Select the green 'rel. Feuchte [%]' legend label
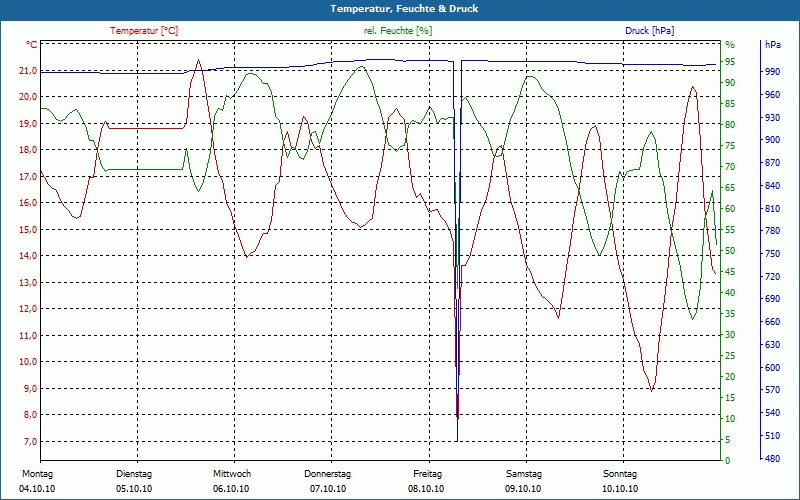800x500 pixels. [398, 31]
